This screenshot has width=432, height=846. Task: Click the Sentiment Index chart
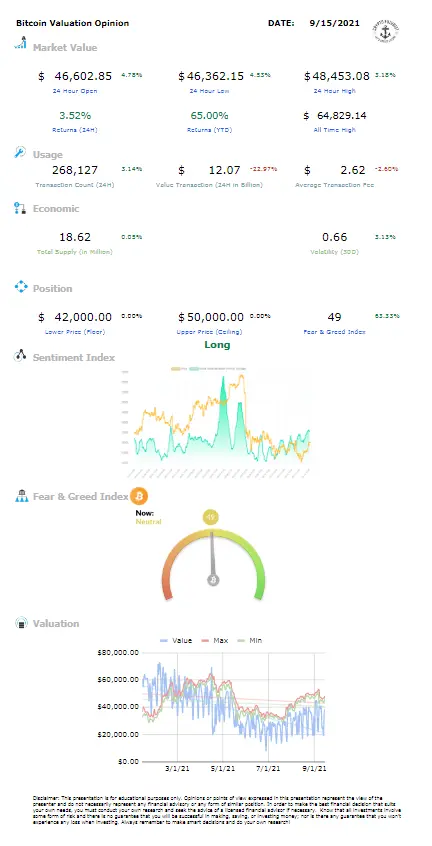(x=217, y=422)
